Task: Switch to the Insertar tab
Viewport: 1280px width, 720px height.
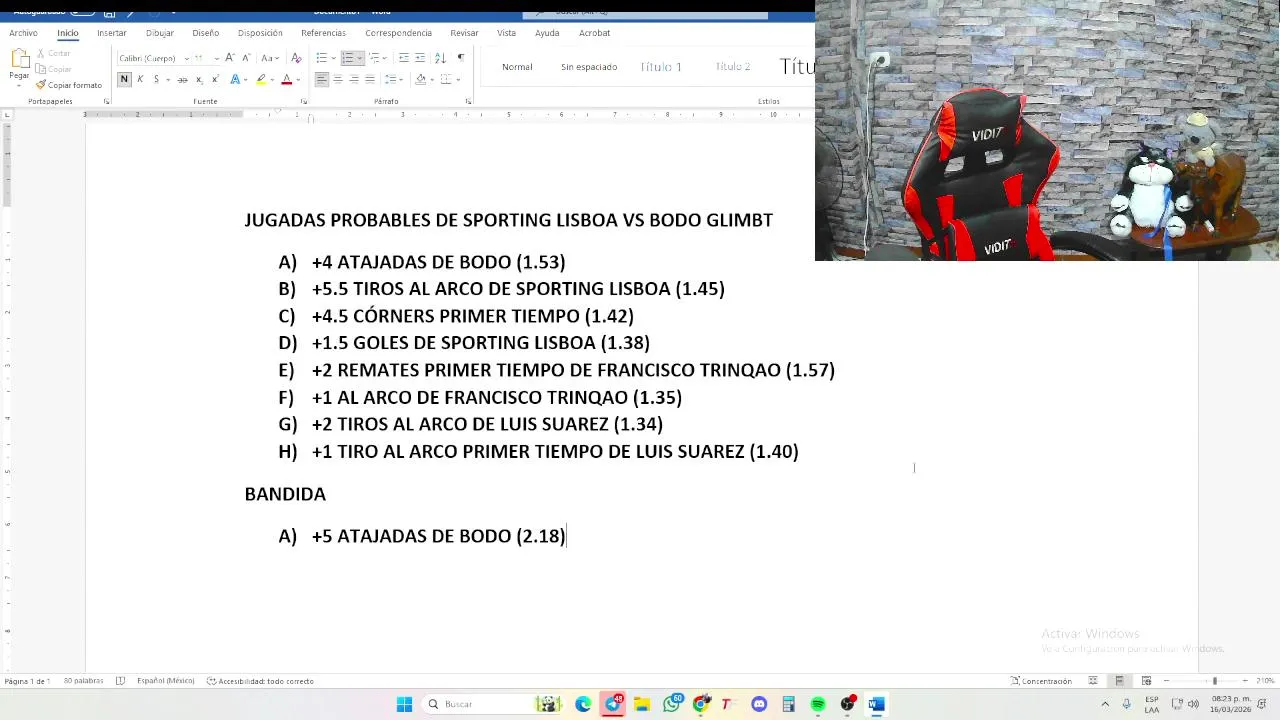Action: tap(112, 33)
